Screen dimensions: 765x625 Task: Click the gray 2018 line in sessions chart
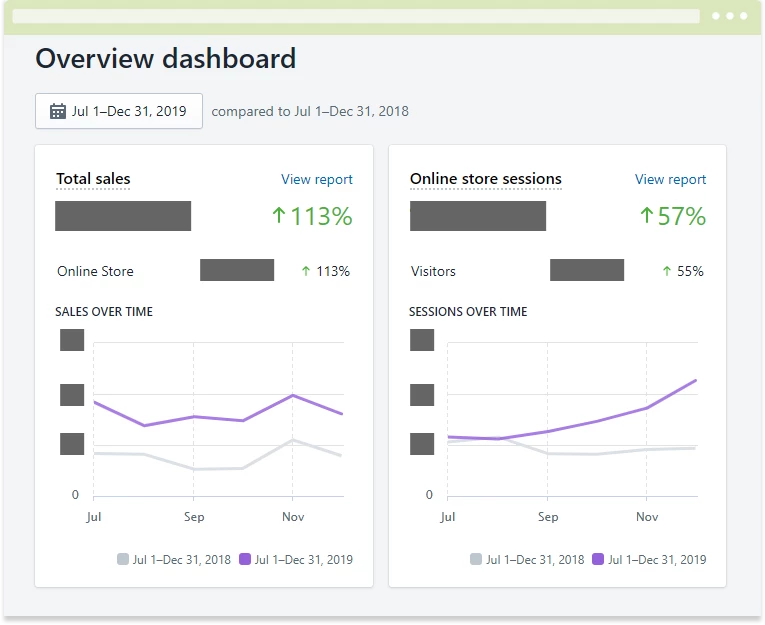click(596, 454)
